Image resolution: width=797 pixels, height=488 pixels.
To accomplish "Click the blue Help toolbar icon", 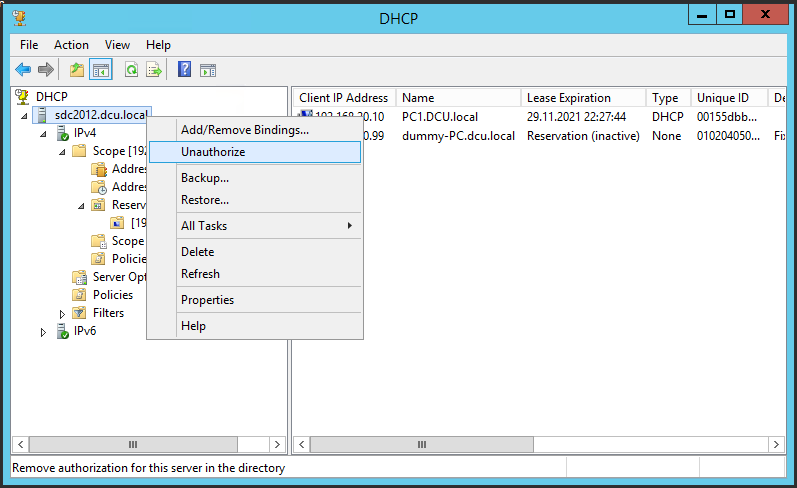I will (x=184, y=70).
